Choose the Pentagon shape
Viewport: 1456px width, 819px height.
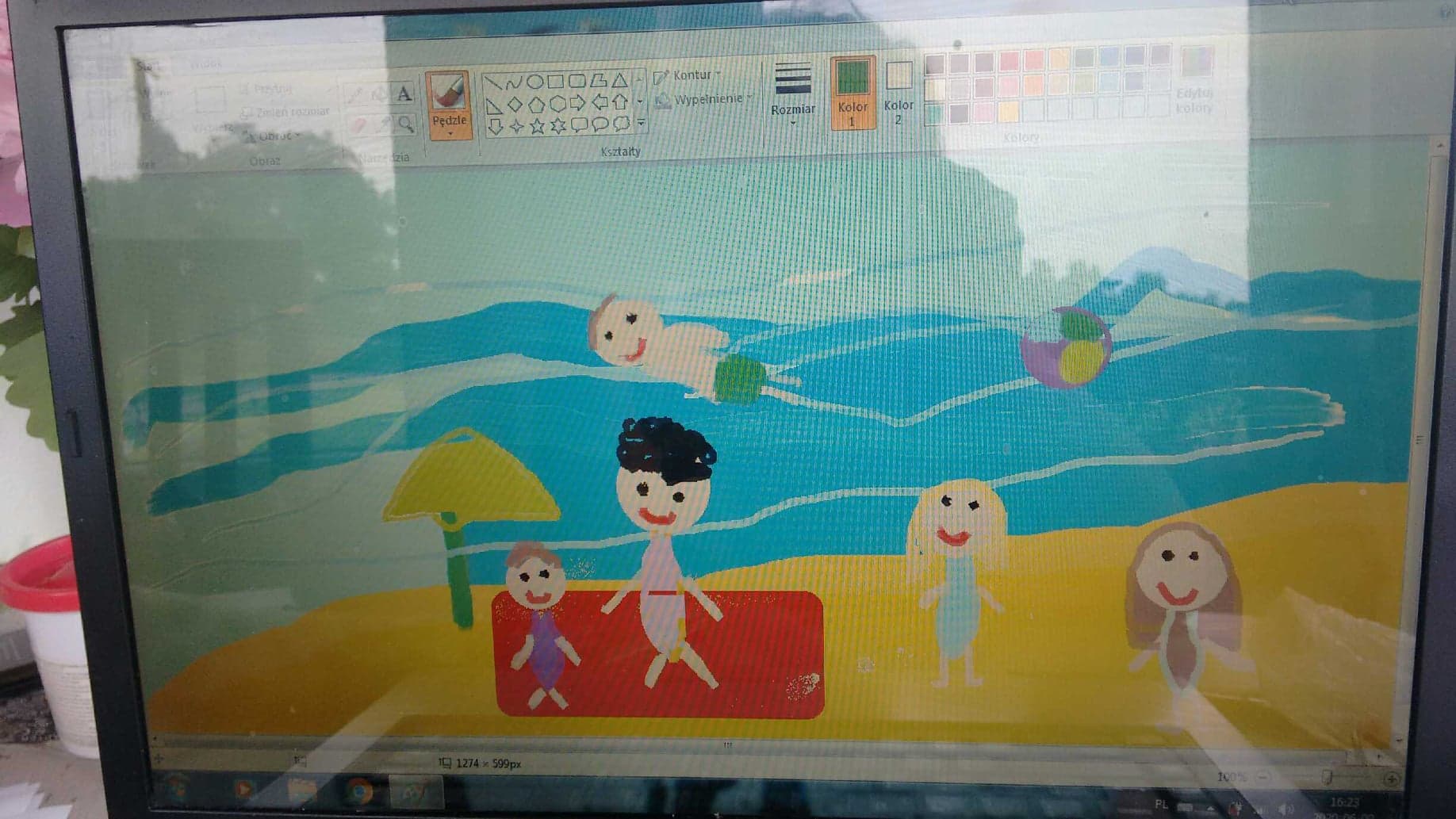(535, 103)
